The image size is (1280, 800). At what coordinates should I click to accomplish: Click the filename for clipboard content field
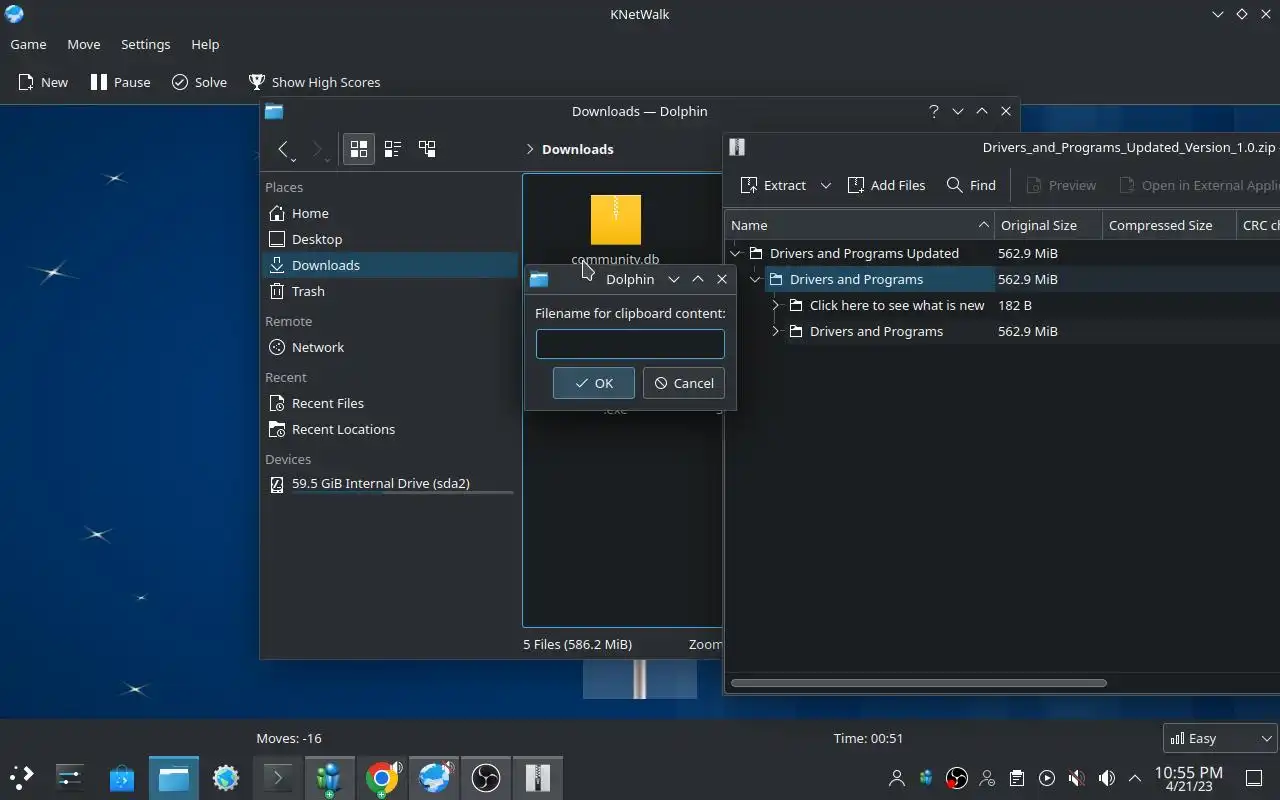click(x=630, y=344)
